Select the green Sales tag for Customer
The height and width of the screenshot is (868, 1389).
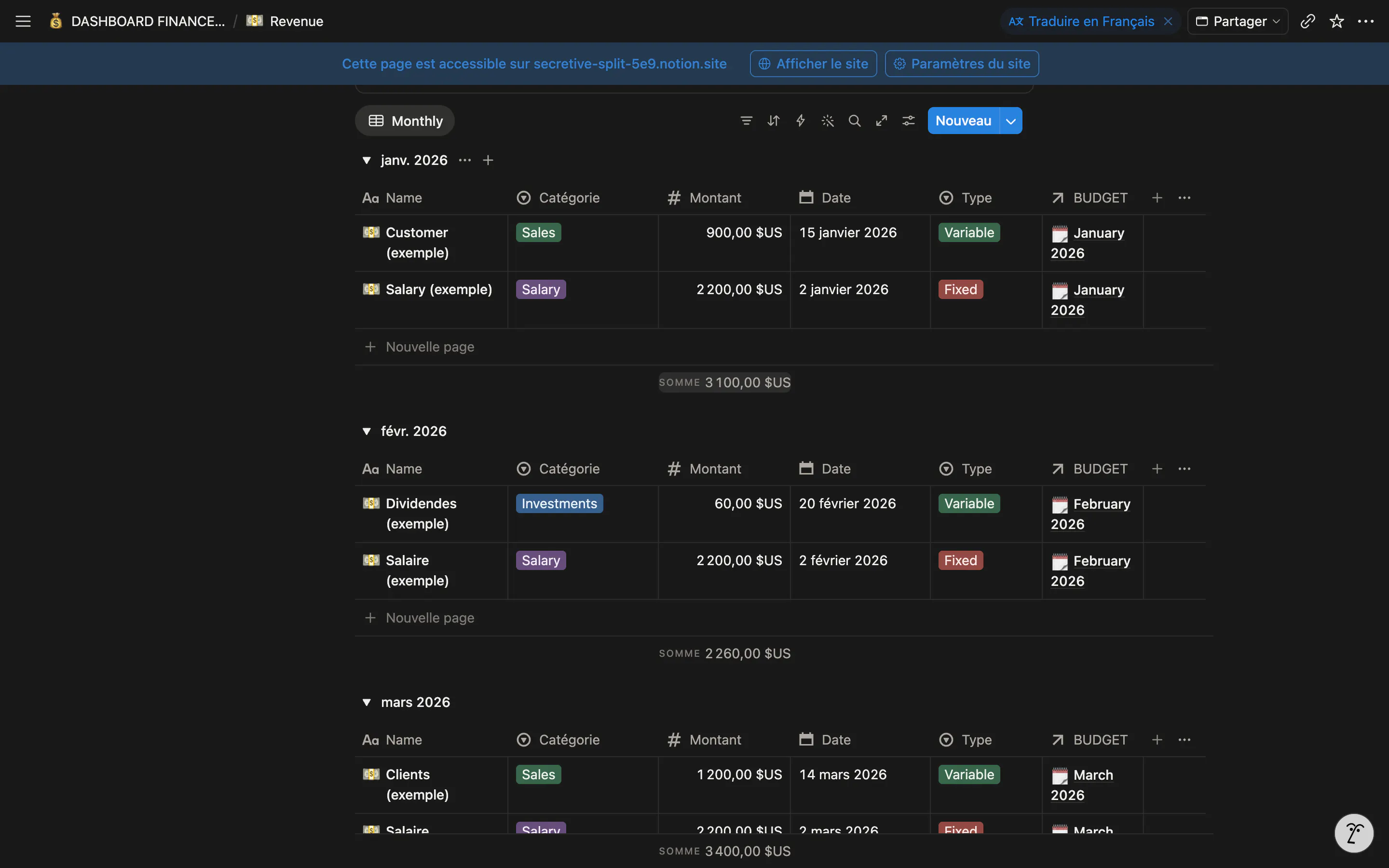538,232
